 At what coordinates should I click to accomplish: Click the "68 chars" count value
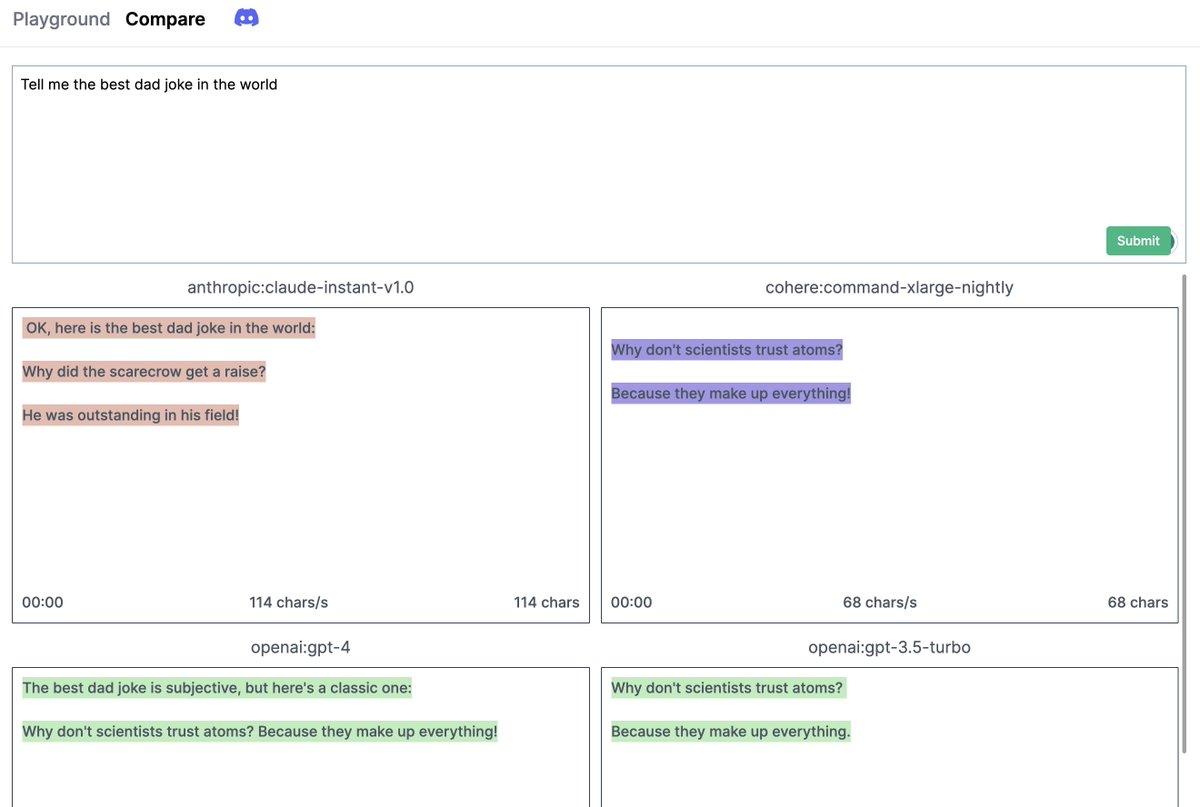click(x=1138, y=602)
